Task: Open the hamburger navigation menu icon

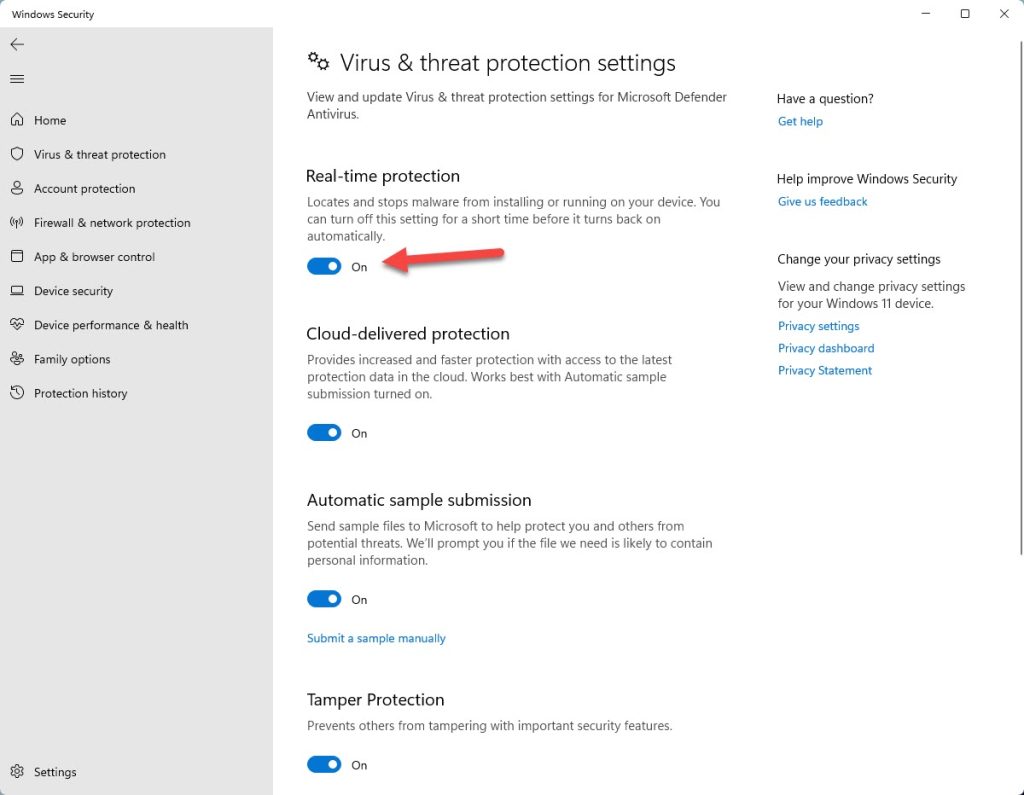Action: (17, 79)
